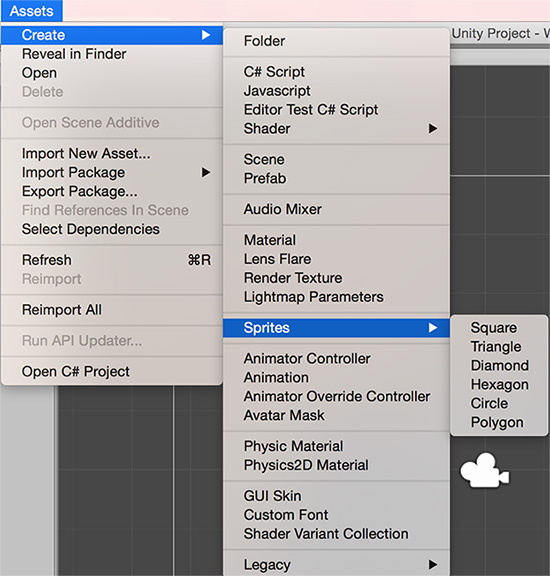Viewport: 550px width, 576px height.
Task: Create a Polygon sprite
Action: [499, 422]
